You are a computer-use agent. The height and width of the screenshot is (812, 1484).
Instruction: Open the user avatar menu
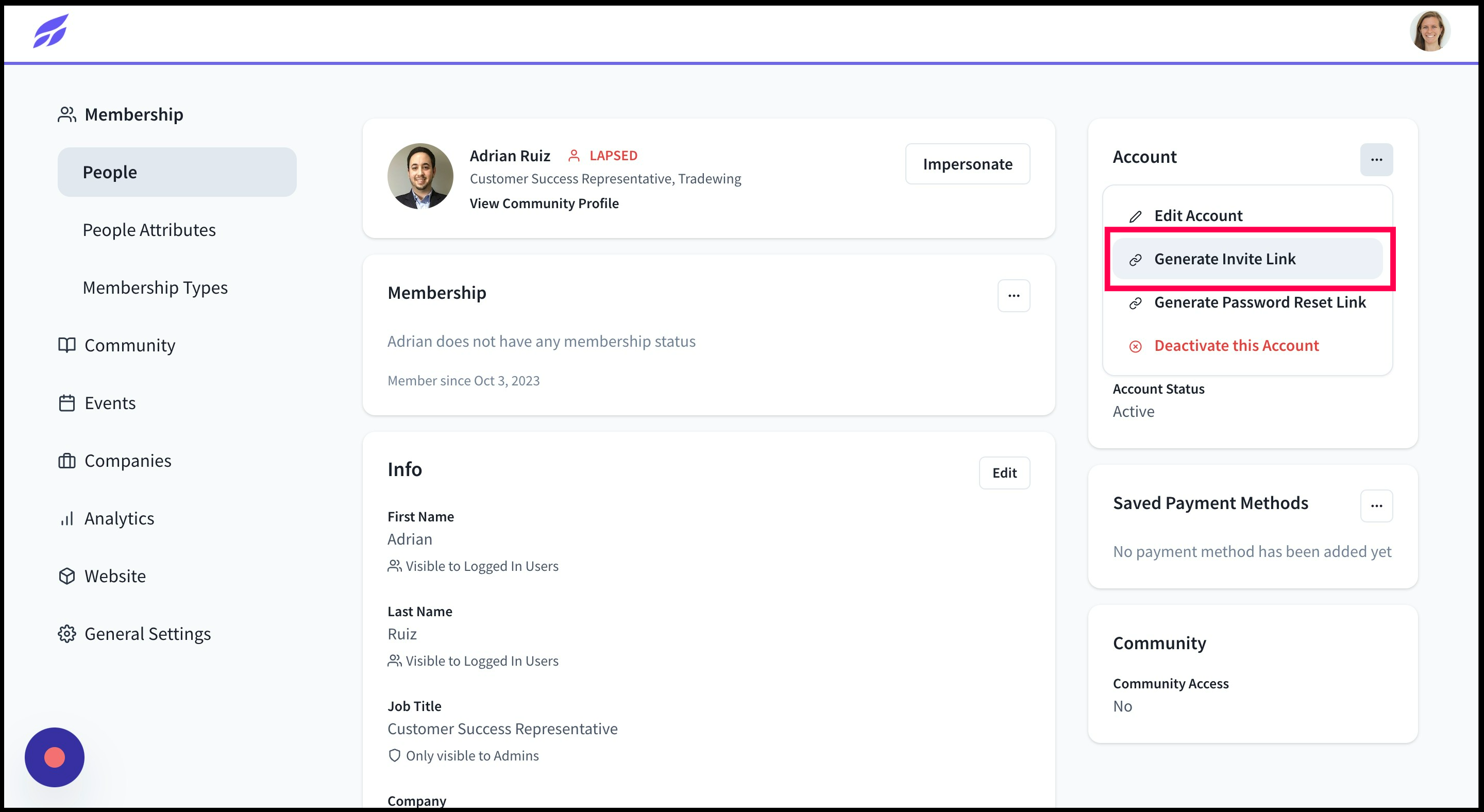pos(1430,30)
